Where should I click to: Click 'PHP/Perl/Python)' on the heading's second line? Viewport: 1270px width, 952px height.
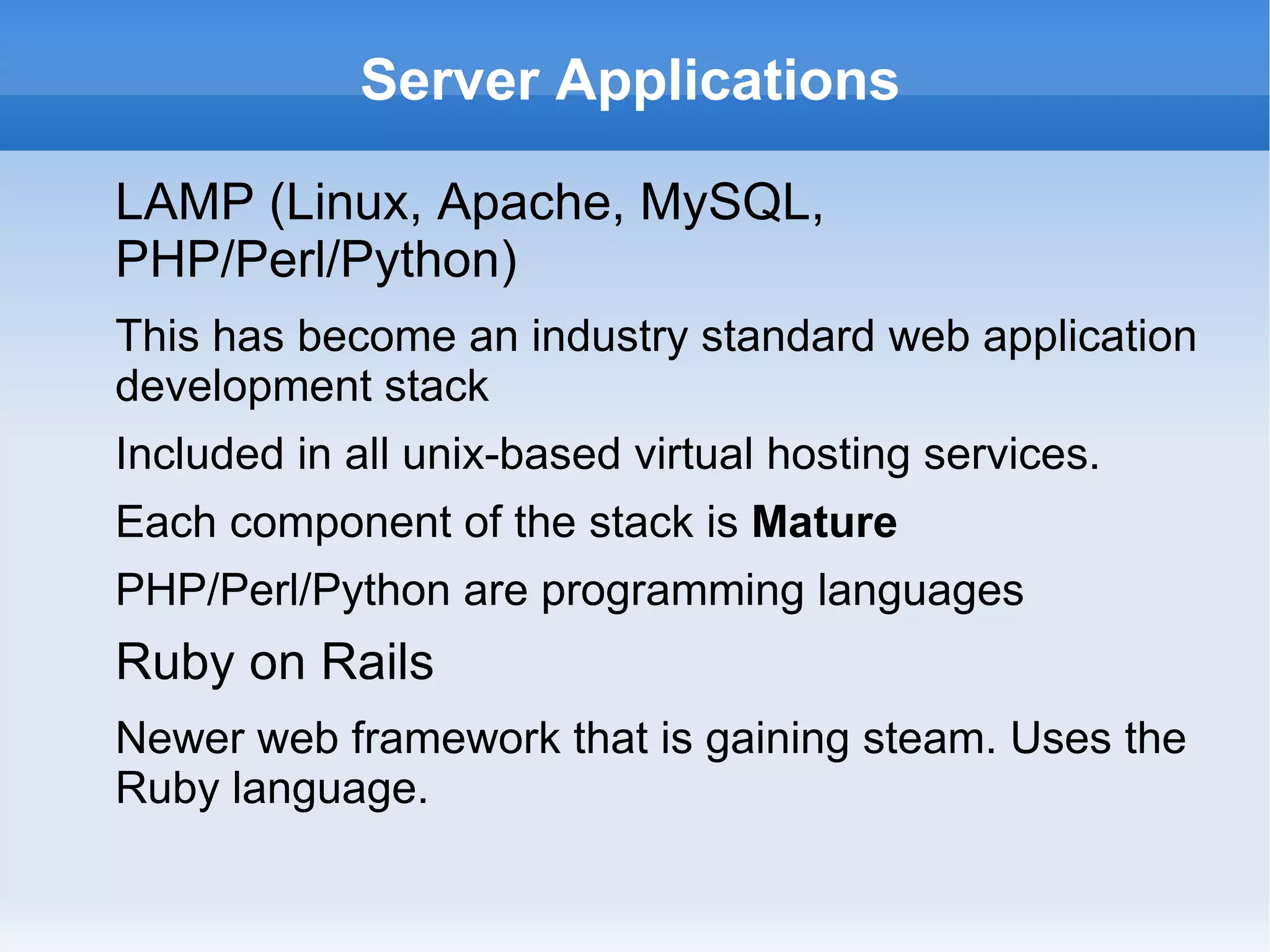tap(316, 260)
